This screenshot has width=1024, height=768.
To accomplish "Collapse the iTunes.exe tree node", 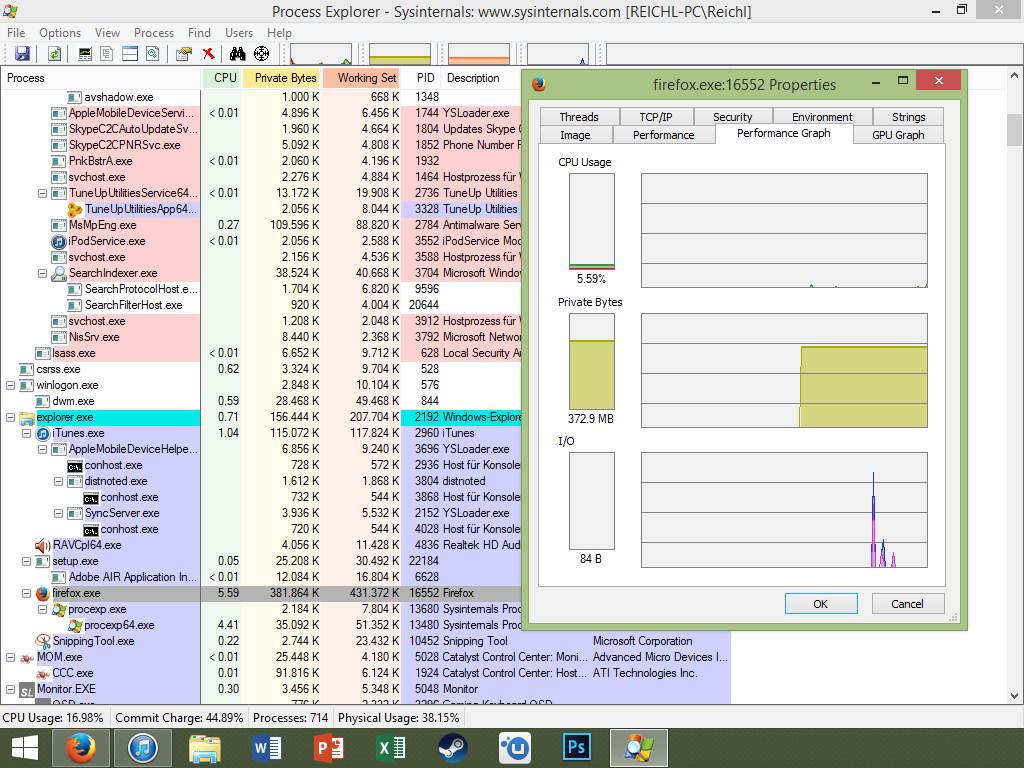I will coord(26,433).
